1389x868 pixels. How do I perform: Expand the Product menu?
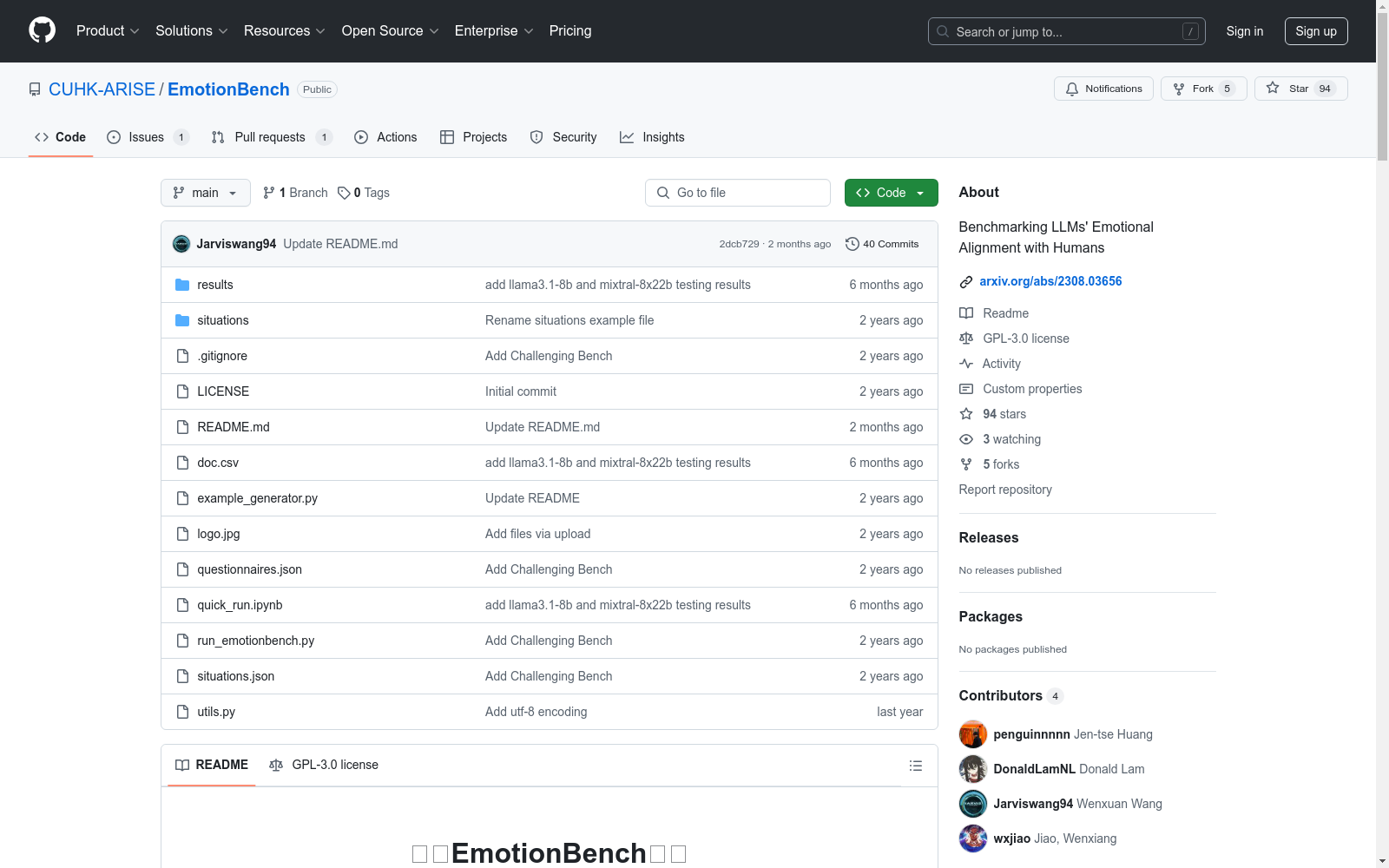pos(108,31)
